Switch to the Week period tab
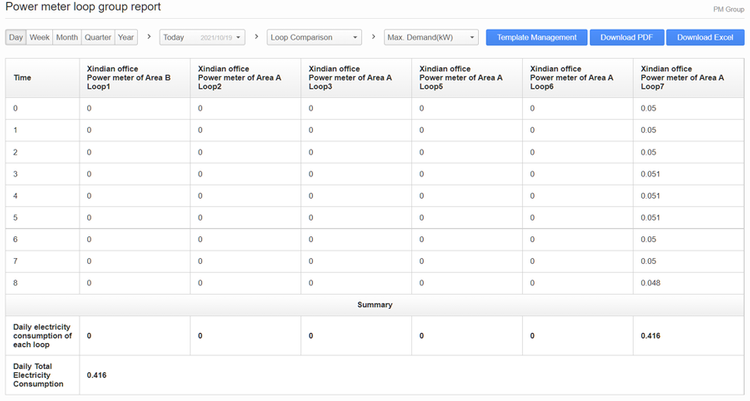Image resolution: width=750 pixels, height=401 pixels. point(40,38)
